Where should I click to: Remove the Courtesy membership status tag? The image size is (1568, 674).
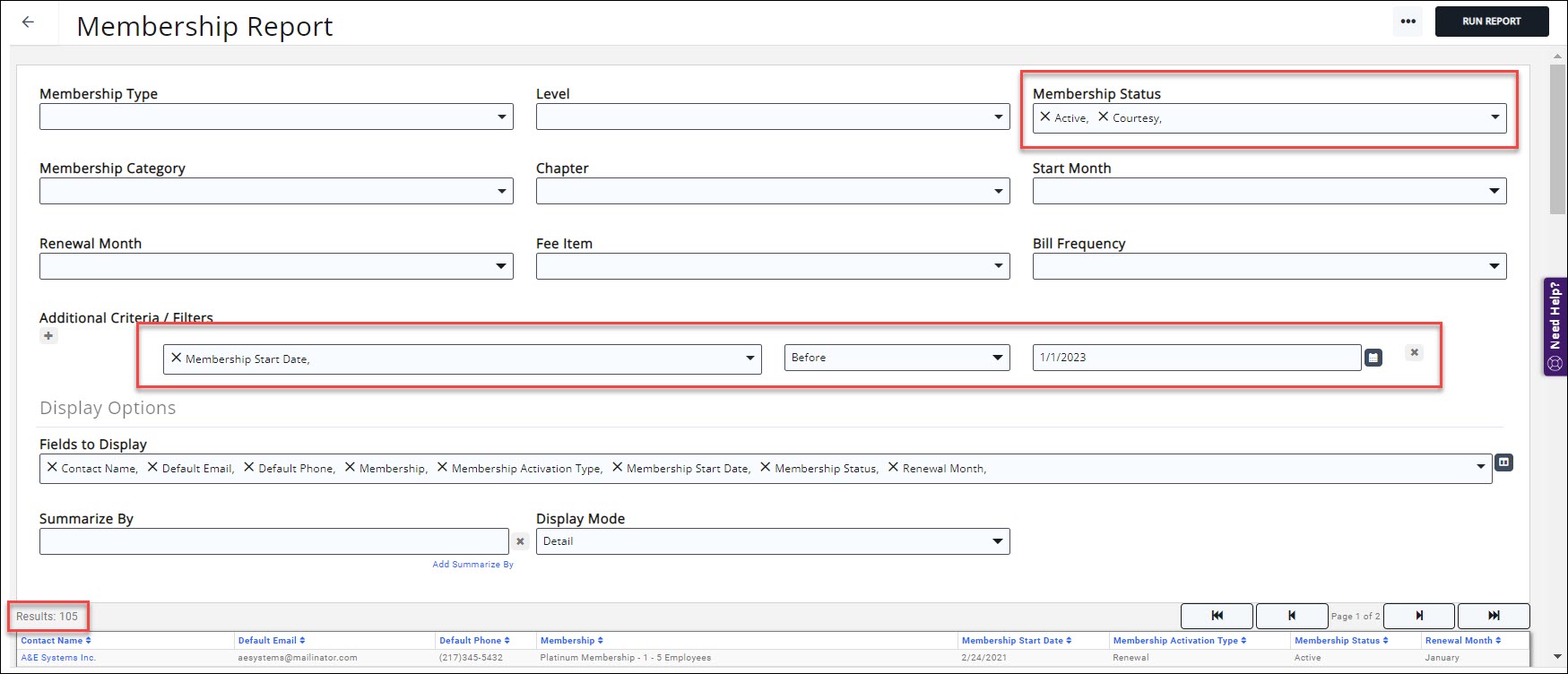coord(1104,117)
